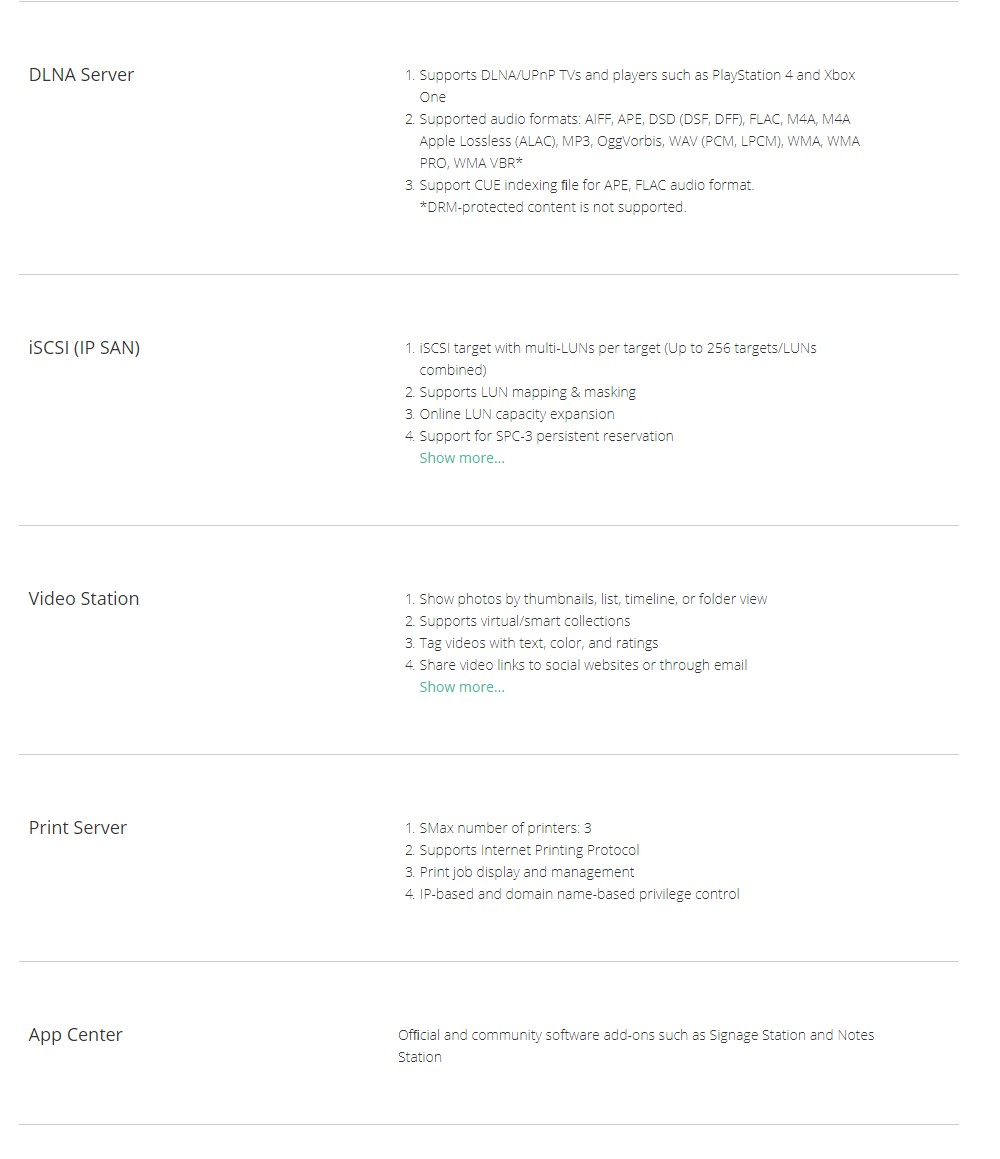This screenshot has width=1000, height=1159.
Task: Expand iSCSI section with Show more link
Action: click(x=461, y=458)
